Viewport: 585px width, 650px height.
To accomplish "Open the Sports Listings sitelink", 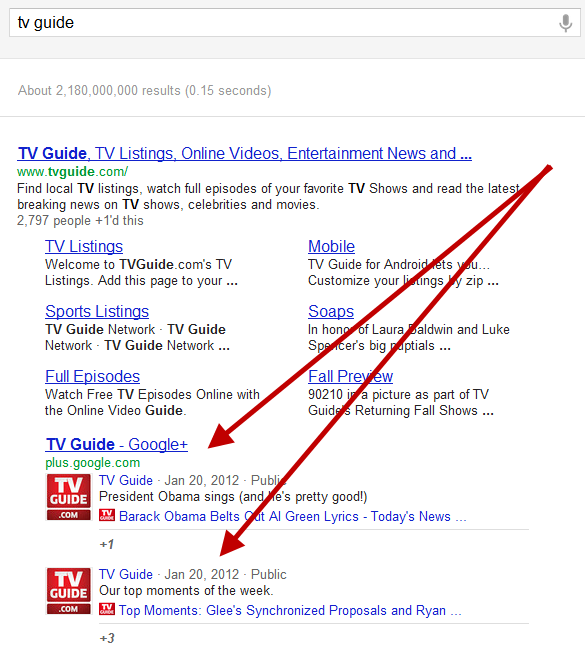I will point(97,311).
